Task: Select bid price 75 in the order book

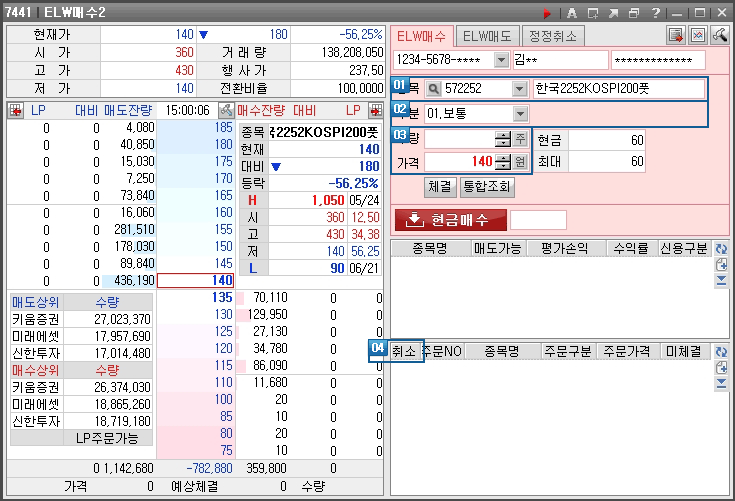Action: 195,450
